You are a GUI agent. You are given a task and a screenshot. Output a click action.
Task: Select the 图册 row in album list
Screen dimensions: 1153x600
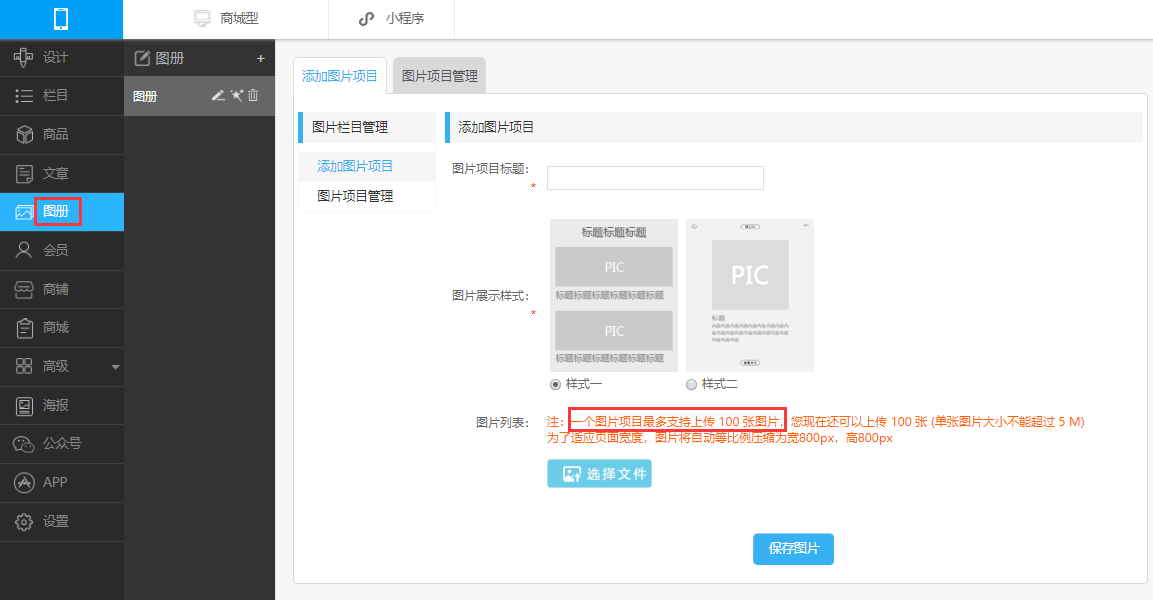coord(199,96)
